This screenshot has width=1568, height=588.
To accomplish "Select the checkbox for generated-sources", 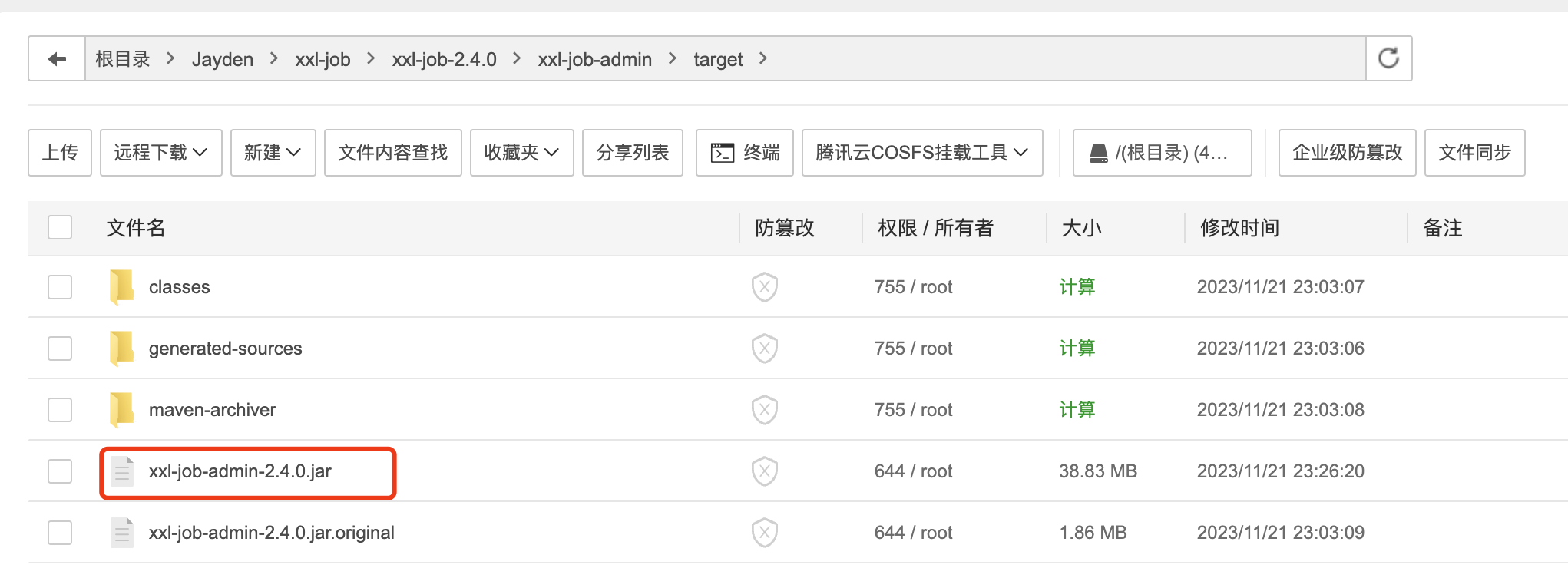I will point(59,348).
